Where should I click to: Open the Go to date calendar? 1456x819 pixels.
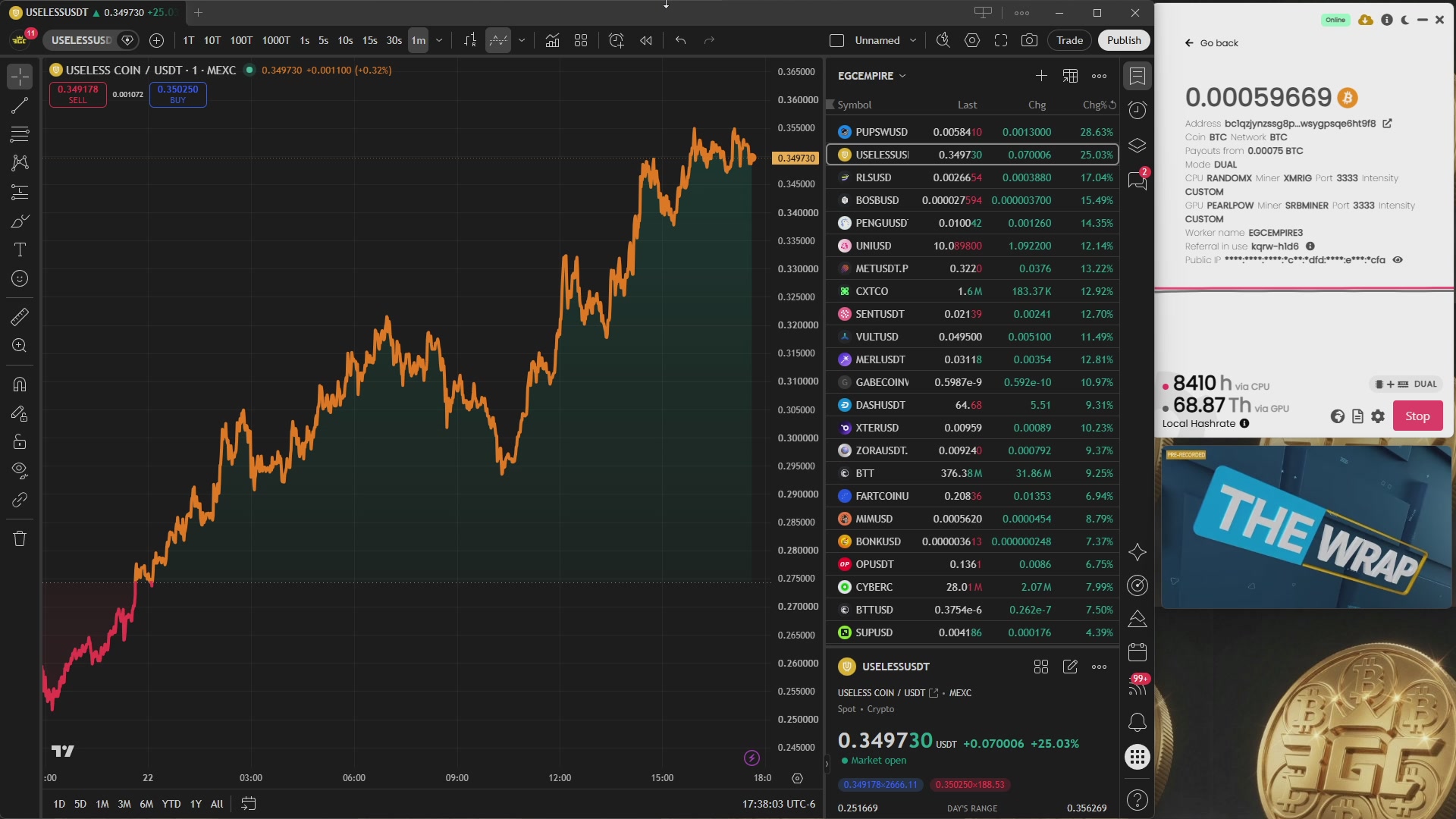(x=248, y=804)
